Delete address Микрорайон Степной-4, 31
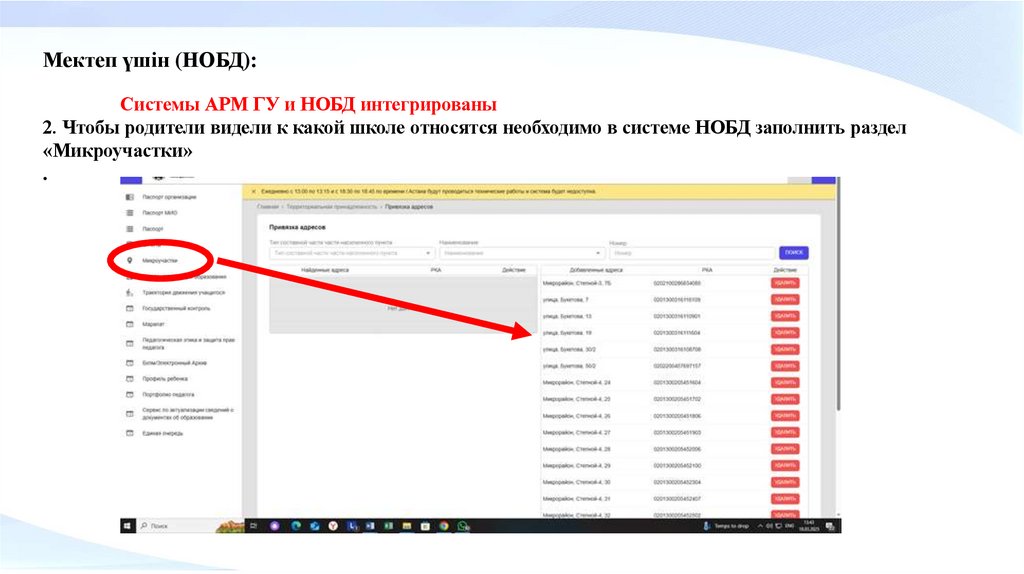The image size is (1024, 574). [x=785, y=499]
